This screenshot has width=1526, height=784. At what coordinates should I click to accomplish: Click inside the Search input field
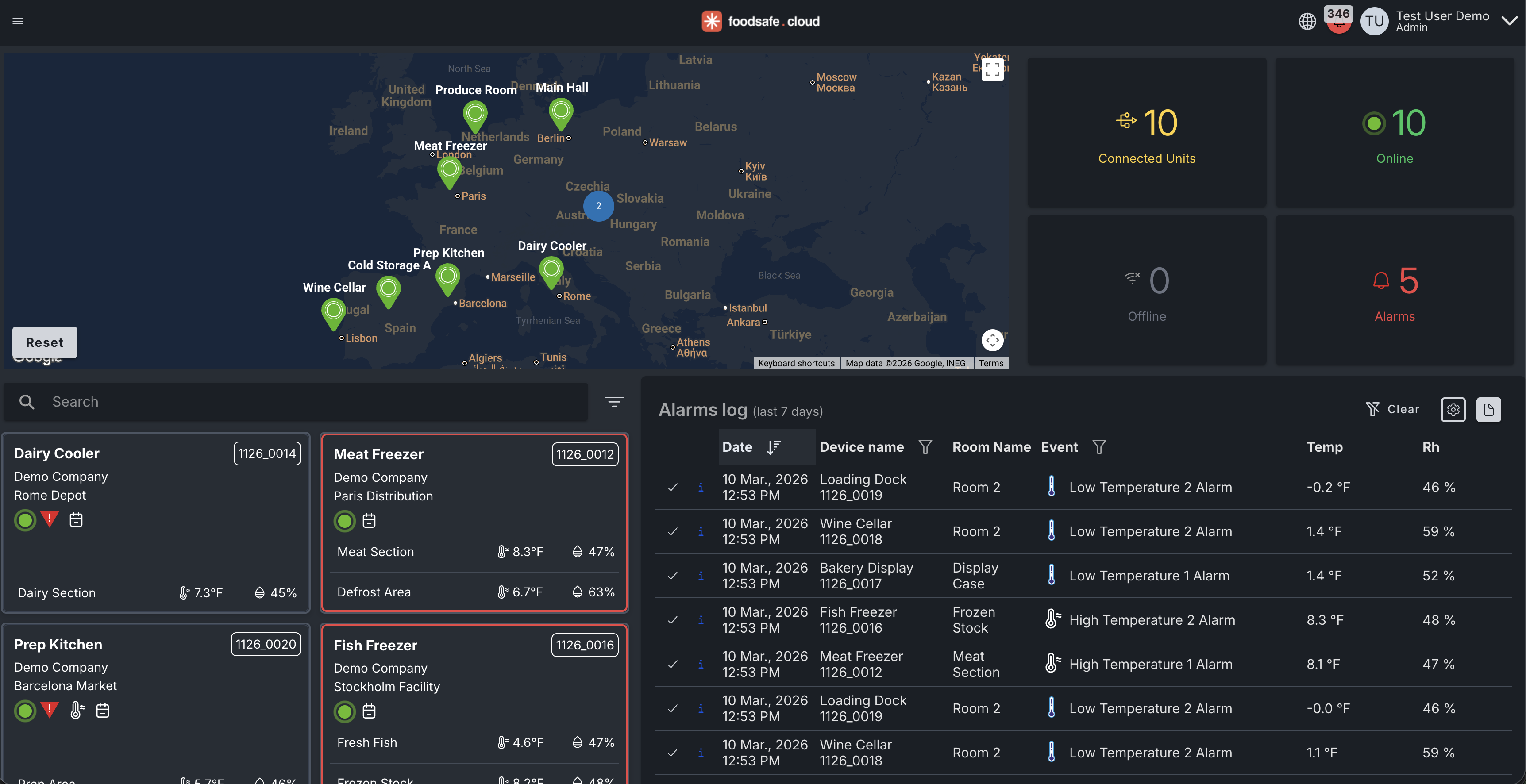[x=237, y=401]
